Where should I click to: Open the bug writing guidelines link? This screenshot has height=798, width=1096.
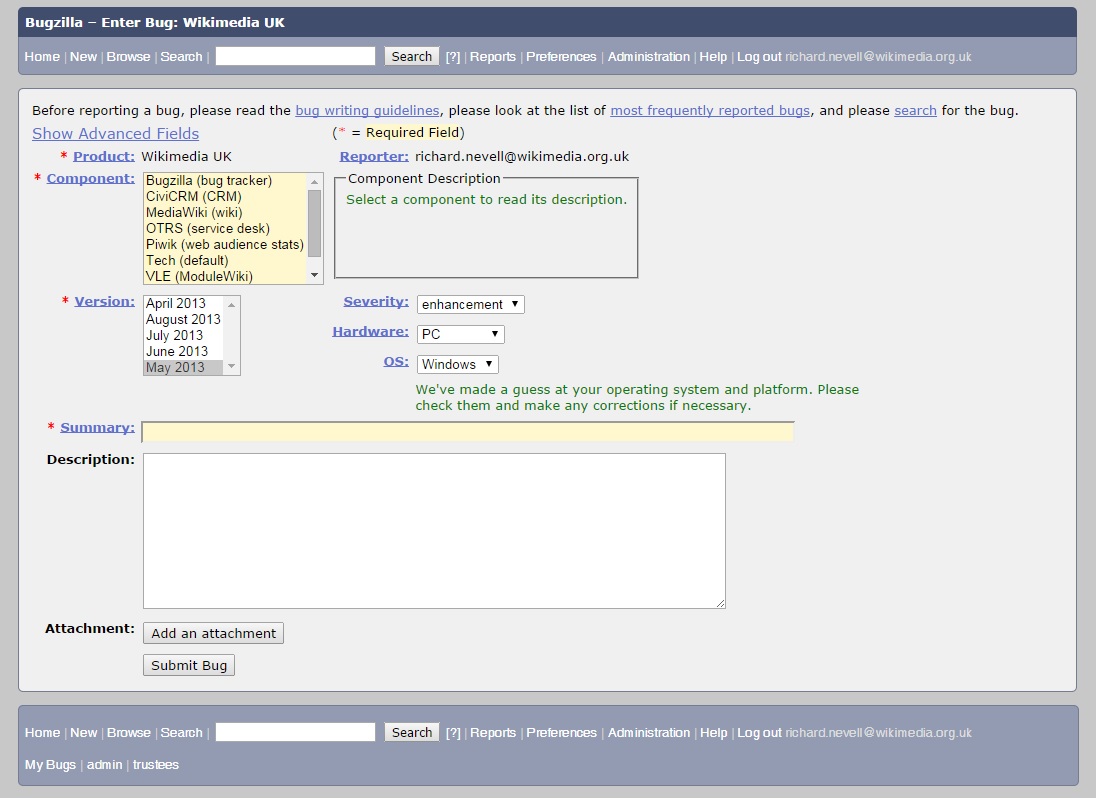pos(367,110)
